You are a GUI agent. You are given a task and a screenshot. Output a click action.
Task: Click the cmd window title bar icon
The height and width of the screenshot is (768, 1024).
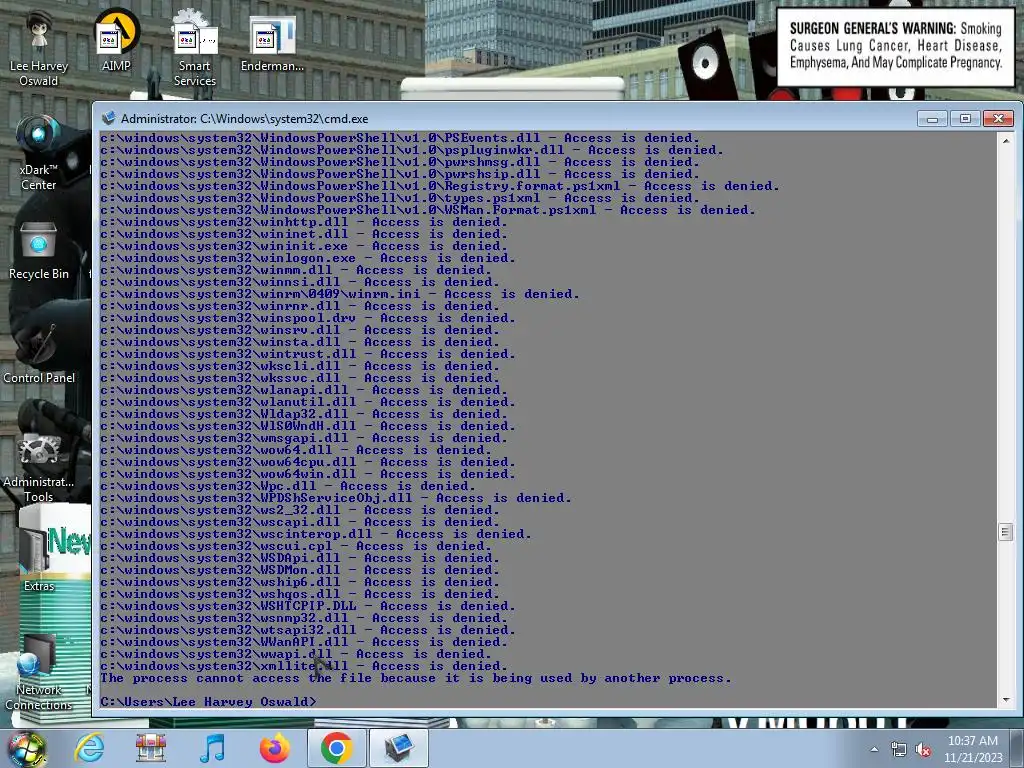(108, 118)
